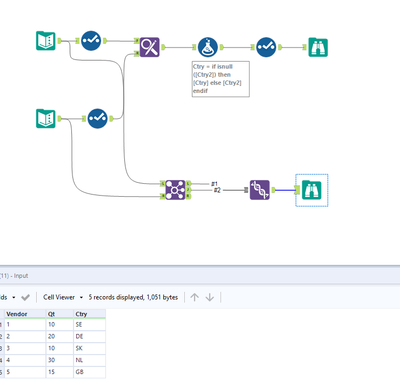
Task: Click the Union tool's output anchor
Action: [273, 190]
